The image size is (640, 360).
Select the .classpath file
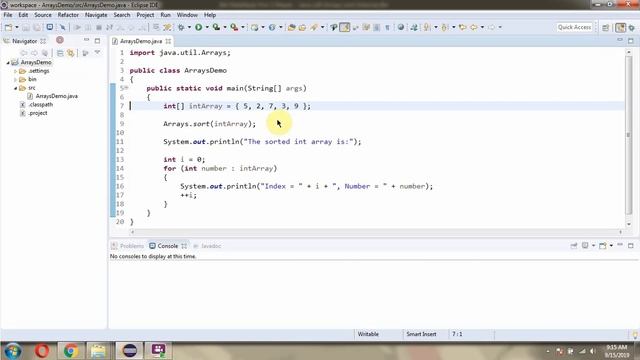[40, 105]
